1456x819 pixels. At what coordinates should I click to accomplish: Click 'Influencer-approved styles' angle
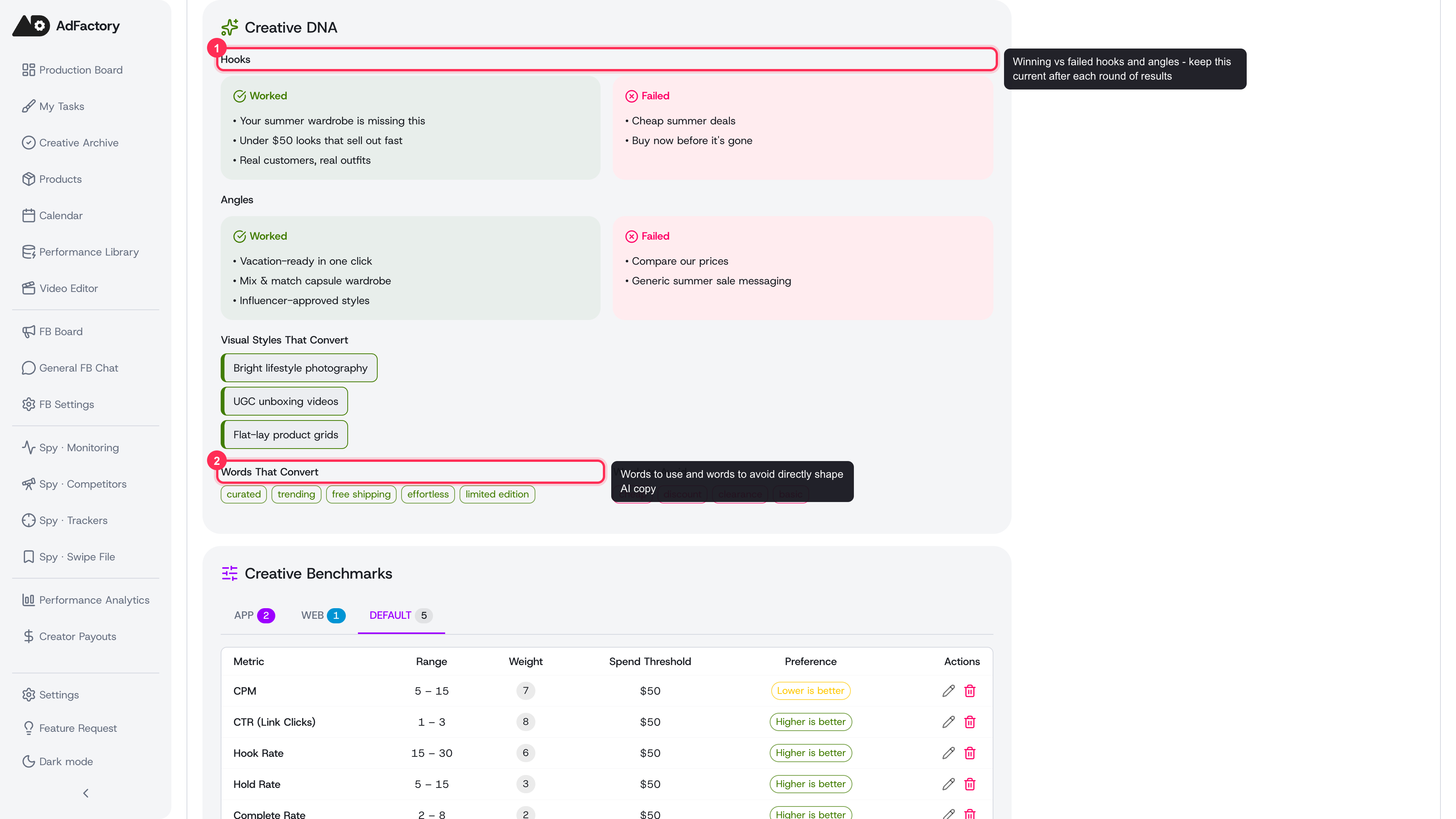tap(304, 301)
